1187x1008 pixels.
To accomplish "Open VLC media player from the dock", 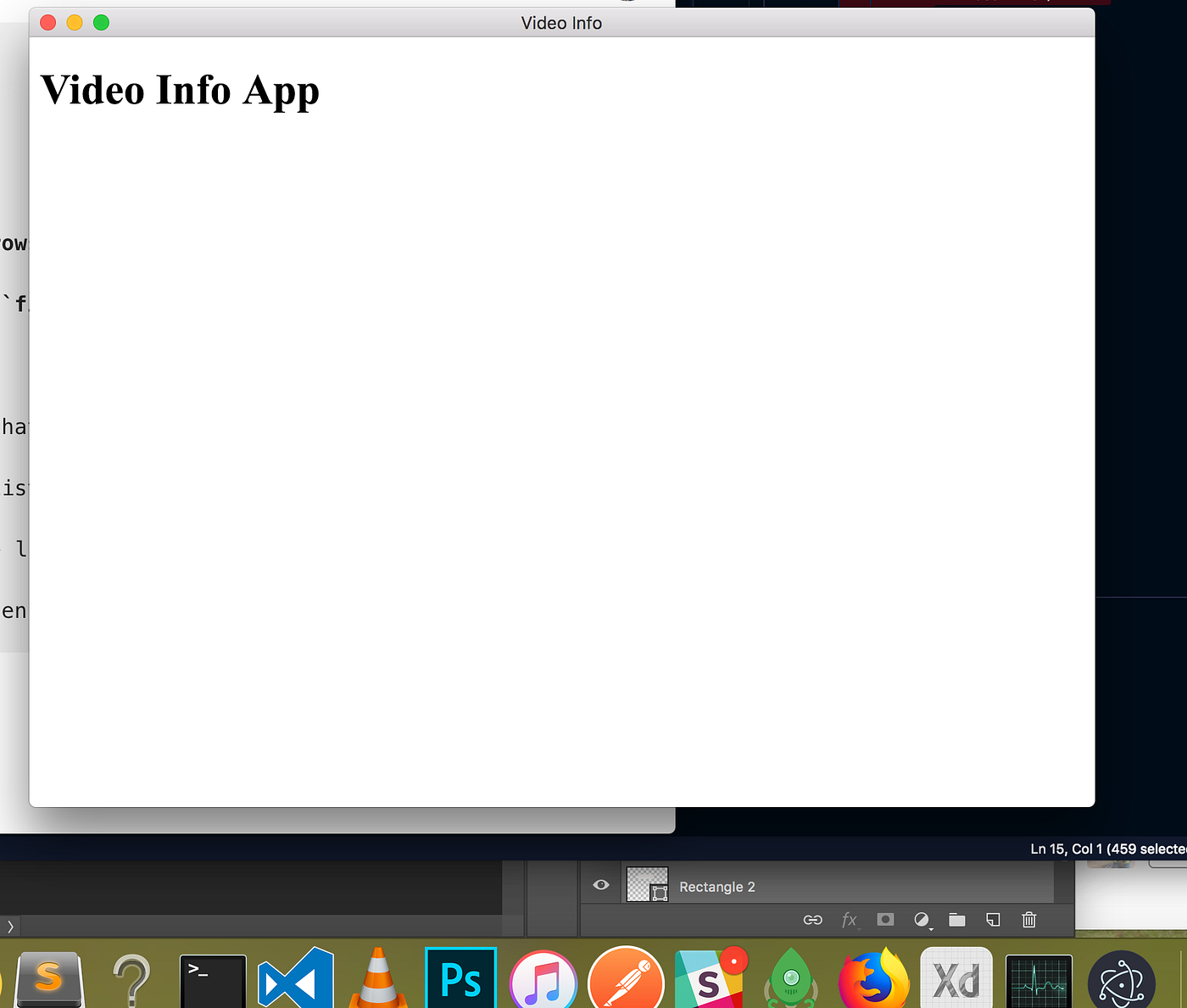I will click(x=378, y=979).
